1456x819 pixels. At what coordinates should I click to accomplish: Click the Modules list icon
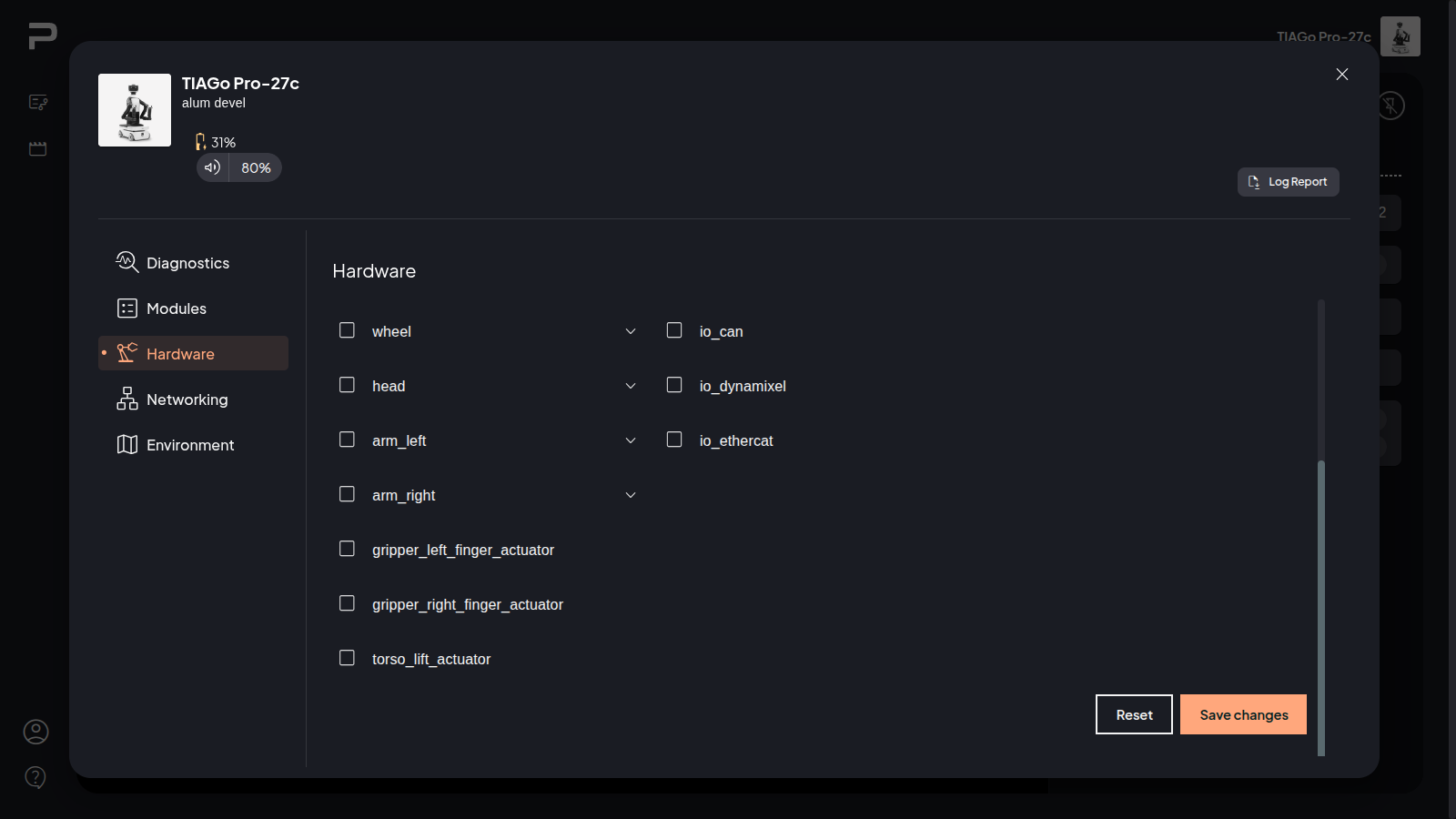(127, 308)
